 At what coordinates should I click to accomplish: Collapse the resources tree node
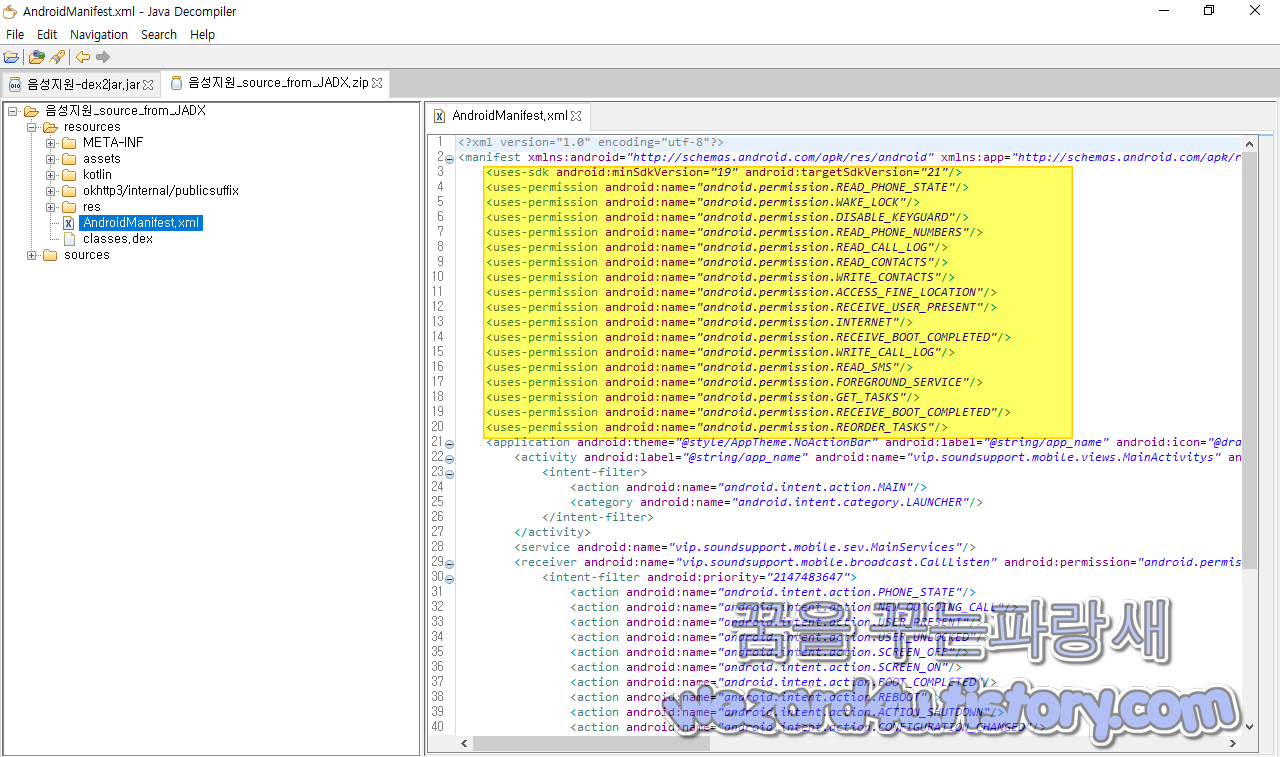pos(31,127)
